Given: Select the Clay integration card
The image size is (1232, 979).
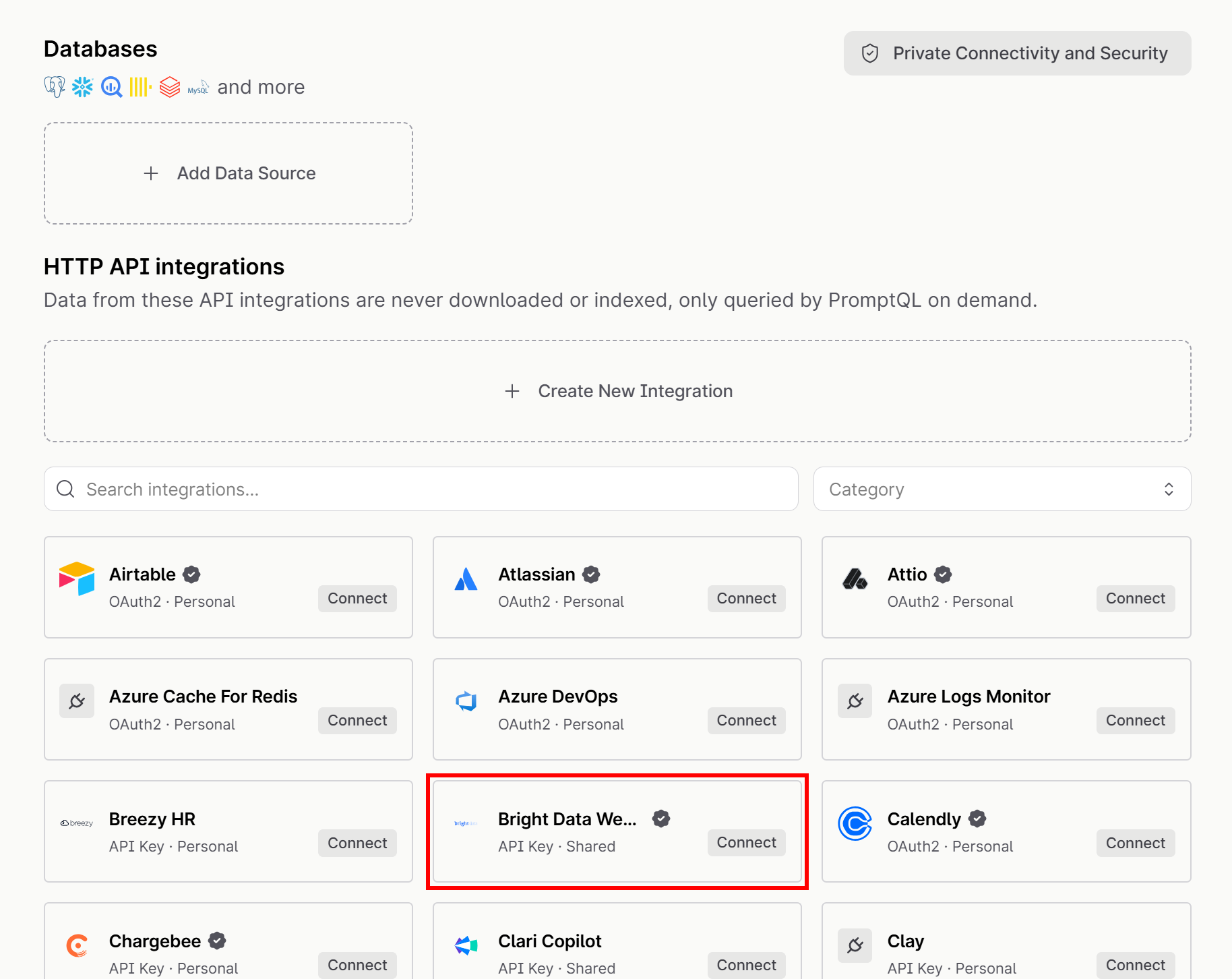Looking at the screenshot, I should (1006, 941).
